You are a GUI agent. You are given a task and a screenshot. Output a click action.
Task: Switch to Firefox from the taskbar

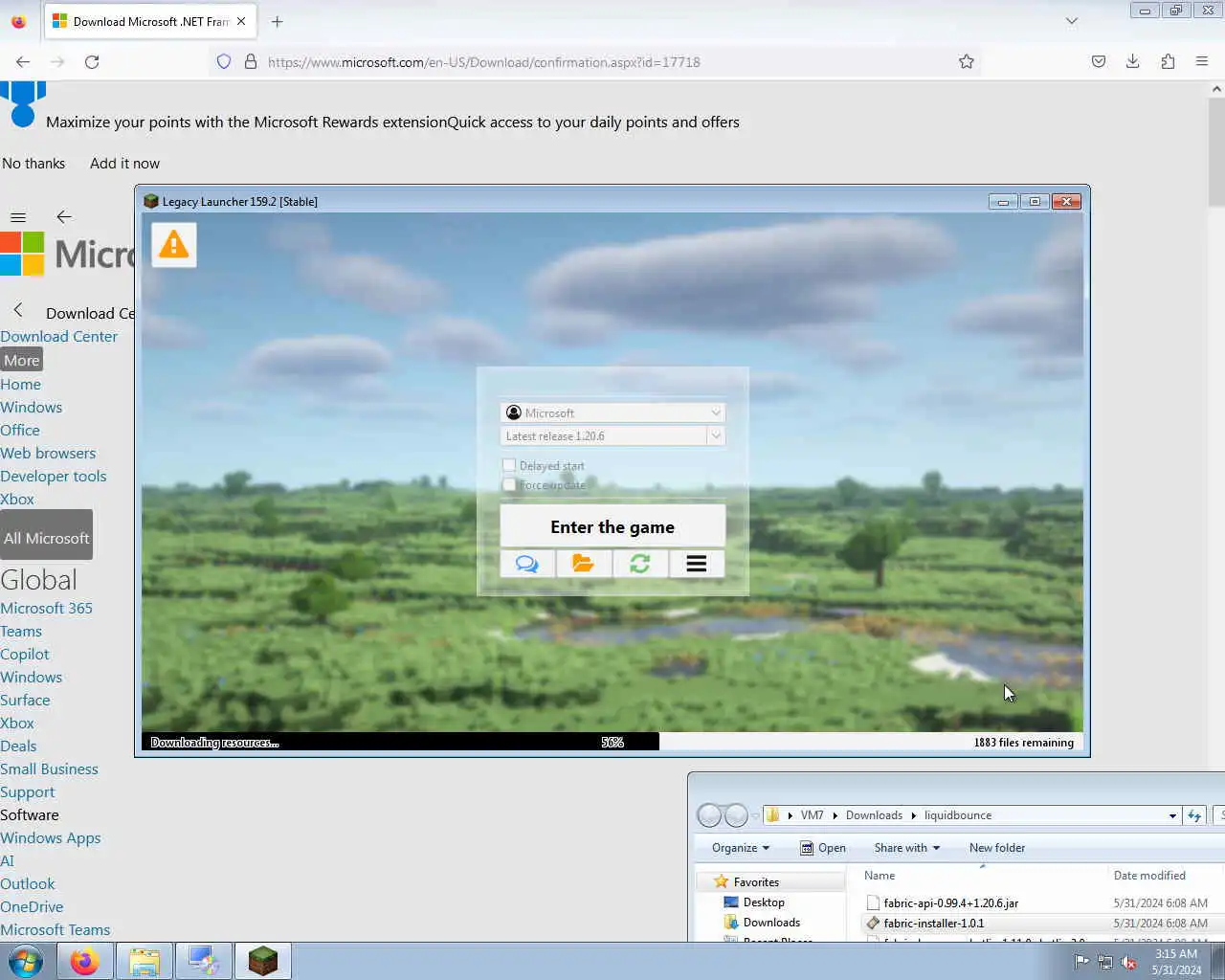point(84,961)
